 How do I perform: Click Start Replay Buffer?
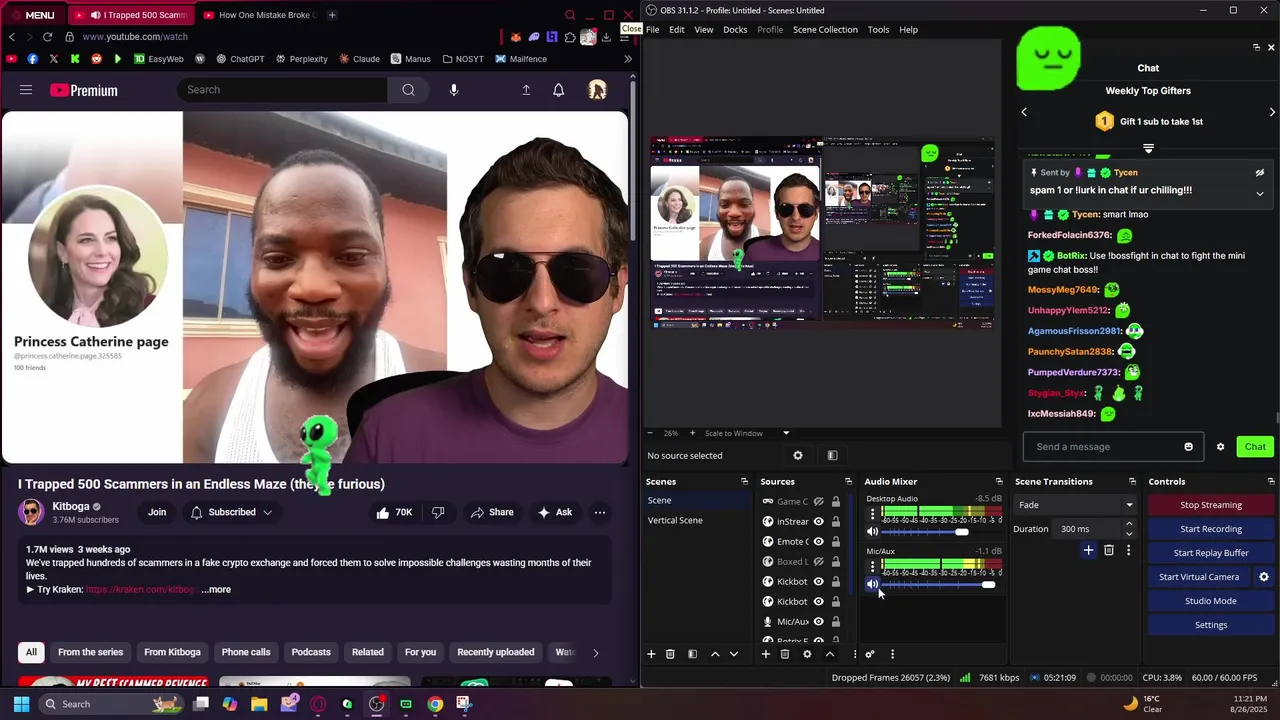click(x=1211, y=553)
